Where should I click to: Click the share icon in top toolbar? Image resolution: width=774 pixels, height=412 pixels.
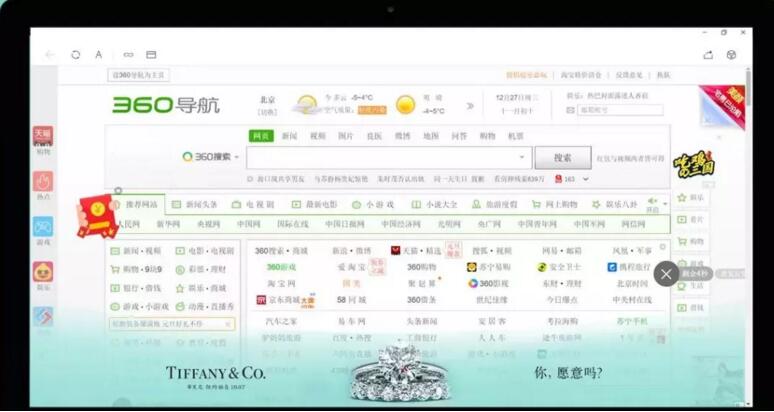(708, 54)
